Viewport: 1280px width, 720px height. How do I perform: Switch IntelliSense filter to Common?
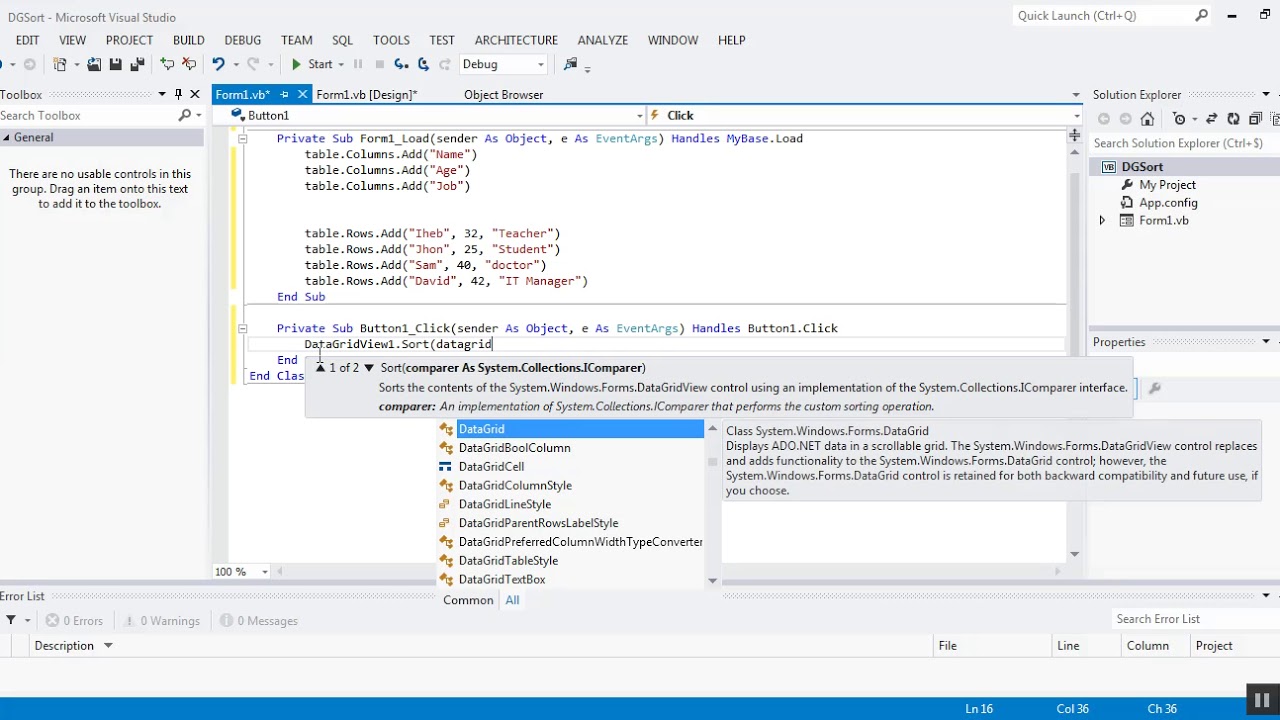pos(468,600)
